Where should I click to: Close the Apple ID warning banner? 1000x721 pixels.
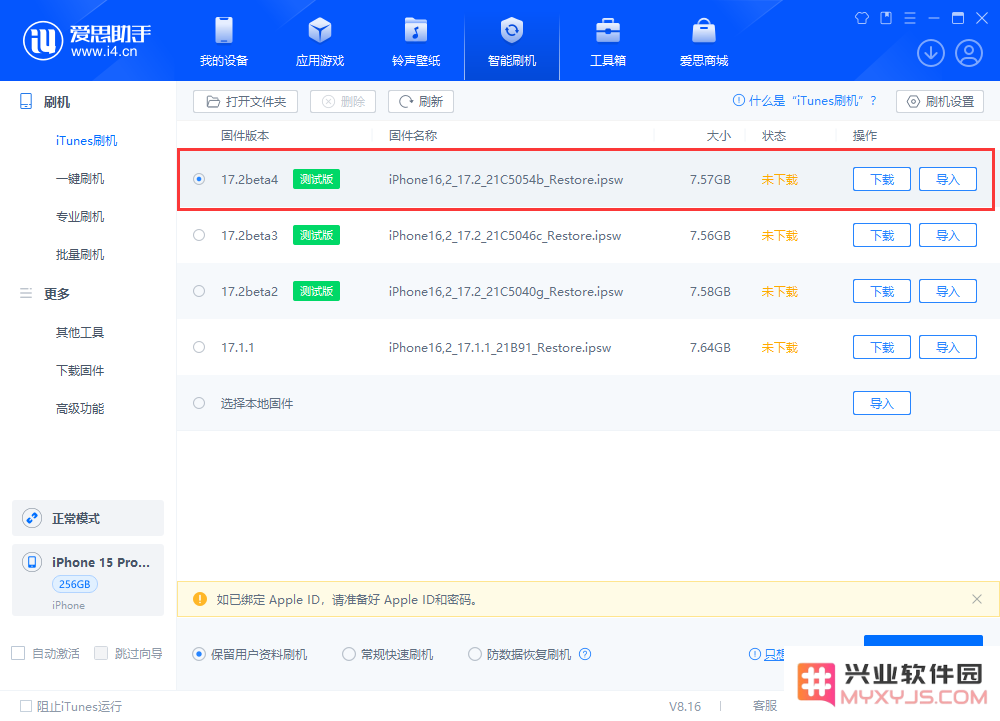pos(976,599)
